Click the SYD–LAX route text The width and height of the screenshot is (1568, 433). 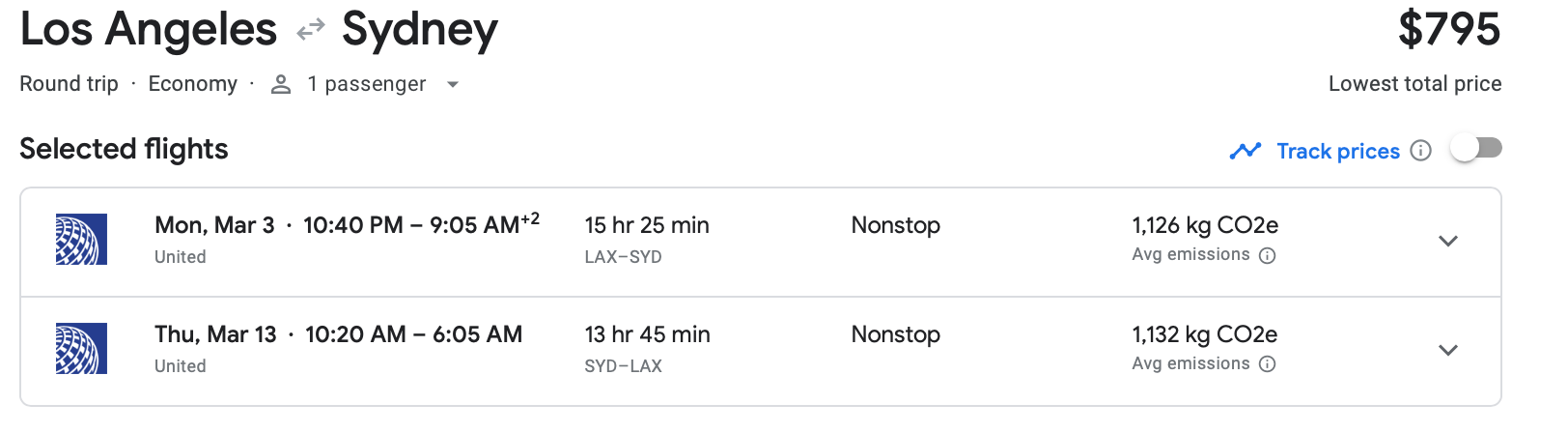623,366
